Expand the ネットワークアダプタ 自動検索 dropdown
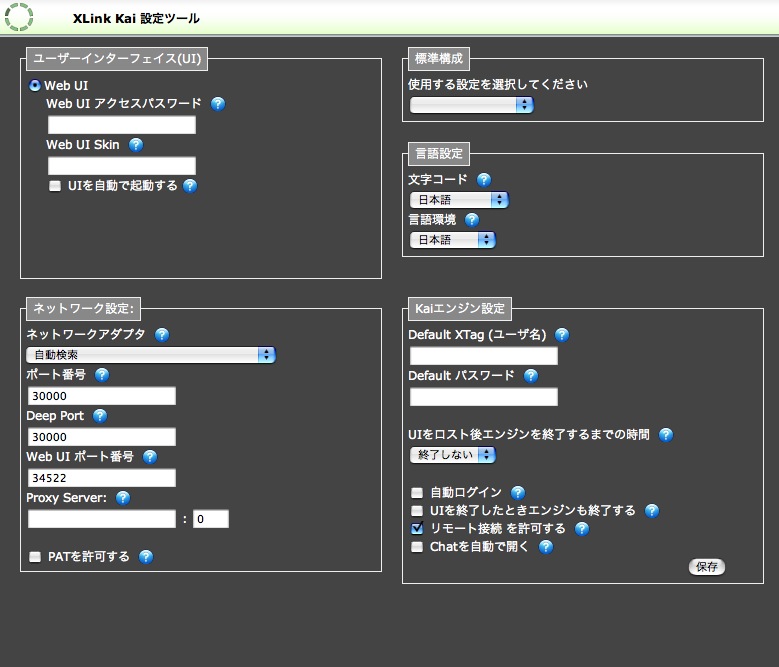Image resolution: width=779 pixels, height=667 pixels. (x=151, y=355)
